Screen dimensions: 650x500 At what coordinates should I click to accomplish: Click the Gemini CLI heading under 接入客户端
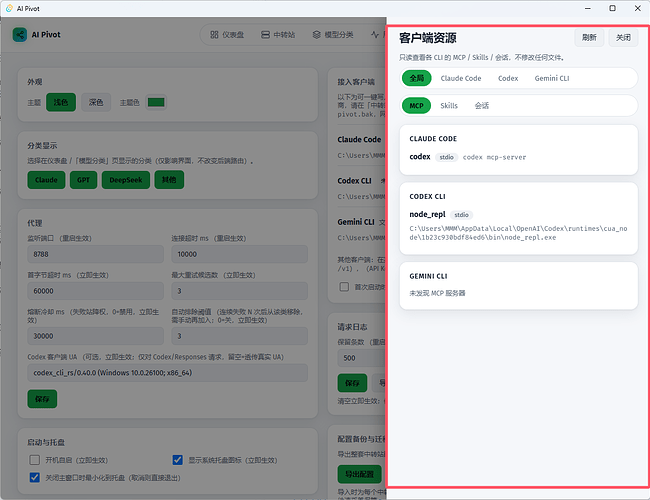click(356, 222)
